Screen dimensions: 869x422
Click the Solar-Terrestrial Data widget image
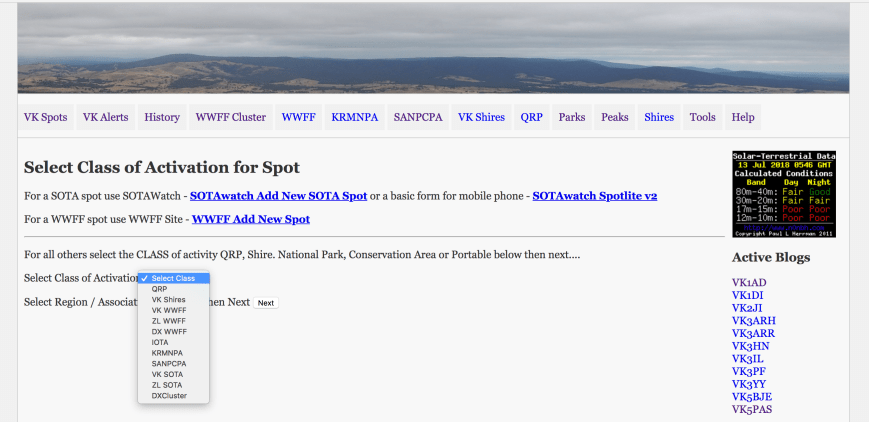coord(783,194)
